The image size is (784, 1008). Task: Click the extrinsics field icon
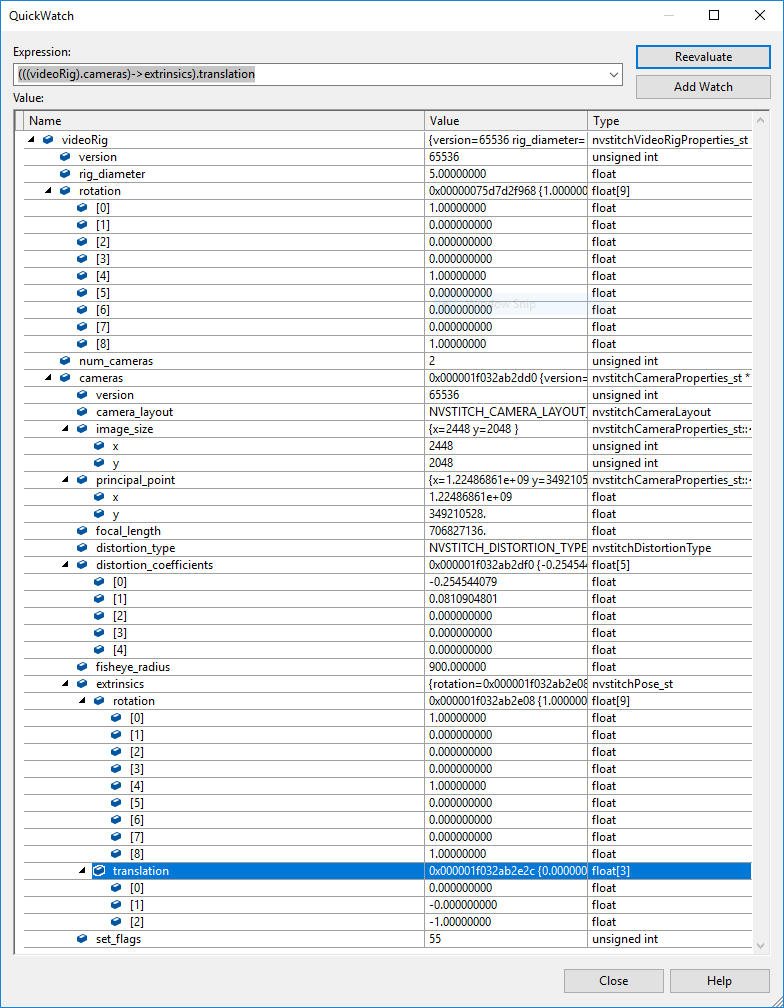pos(82,683)
